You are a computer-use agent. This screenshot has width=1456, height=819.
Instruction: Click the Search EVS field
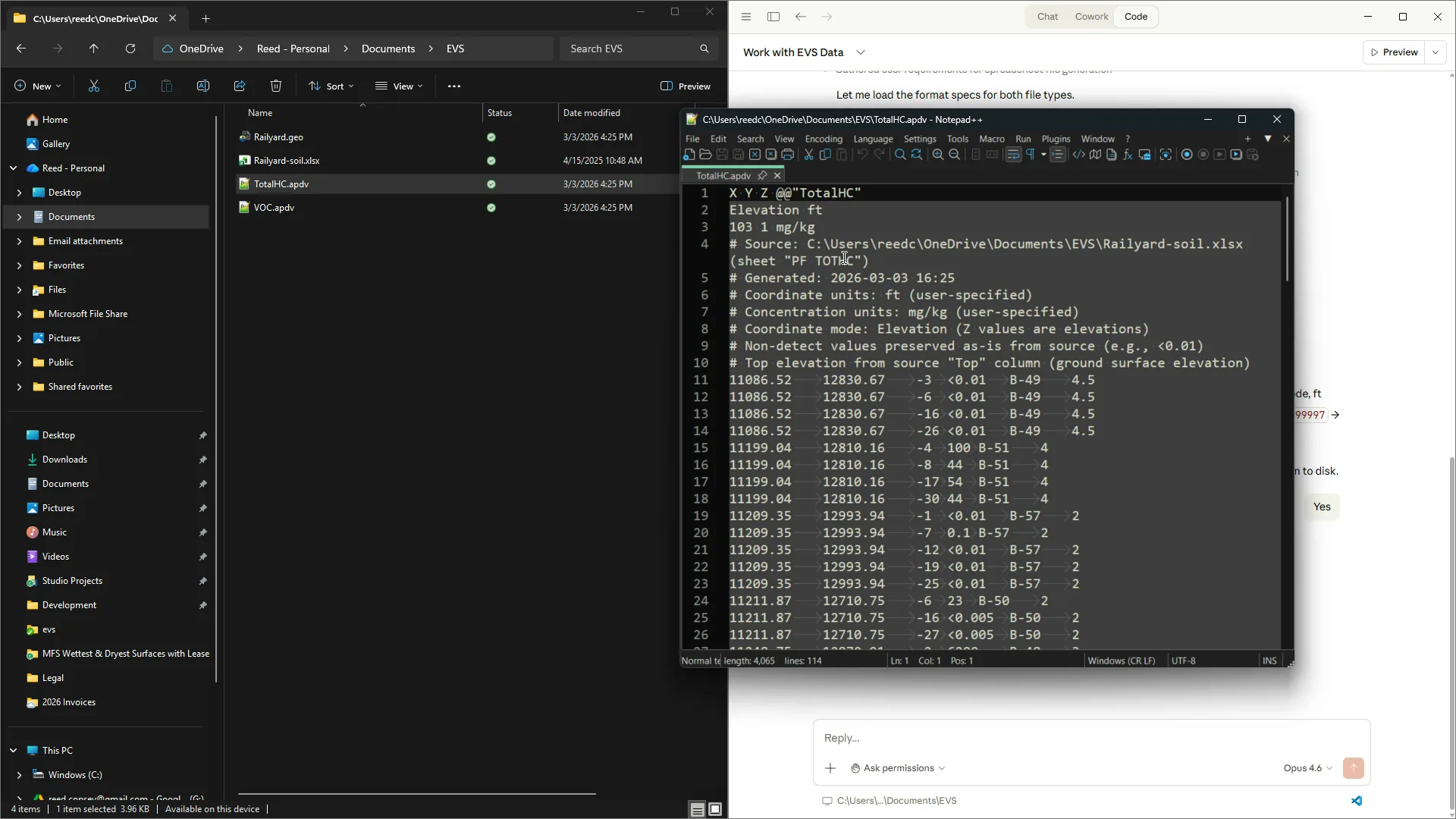640,49
